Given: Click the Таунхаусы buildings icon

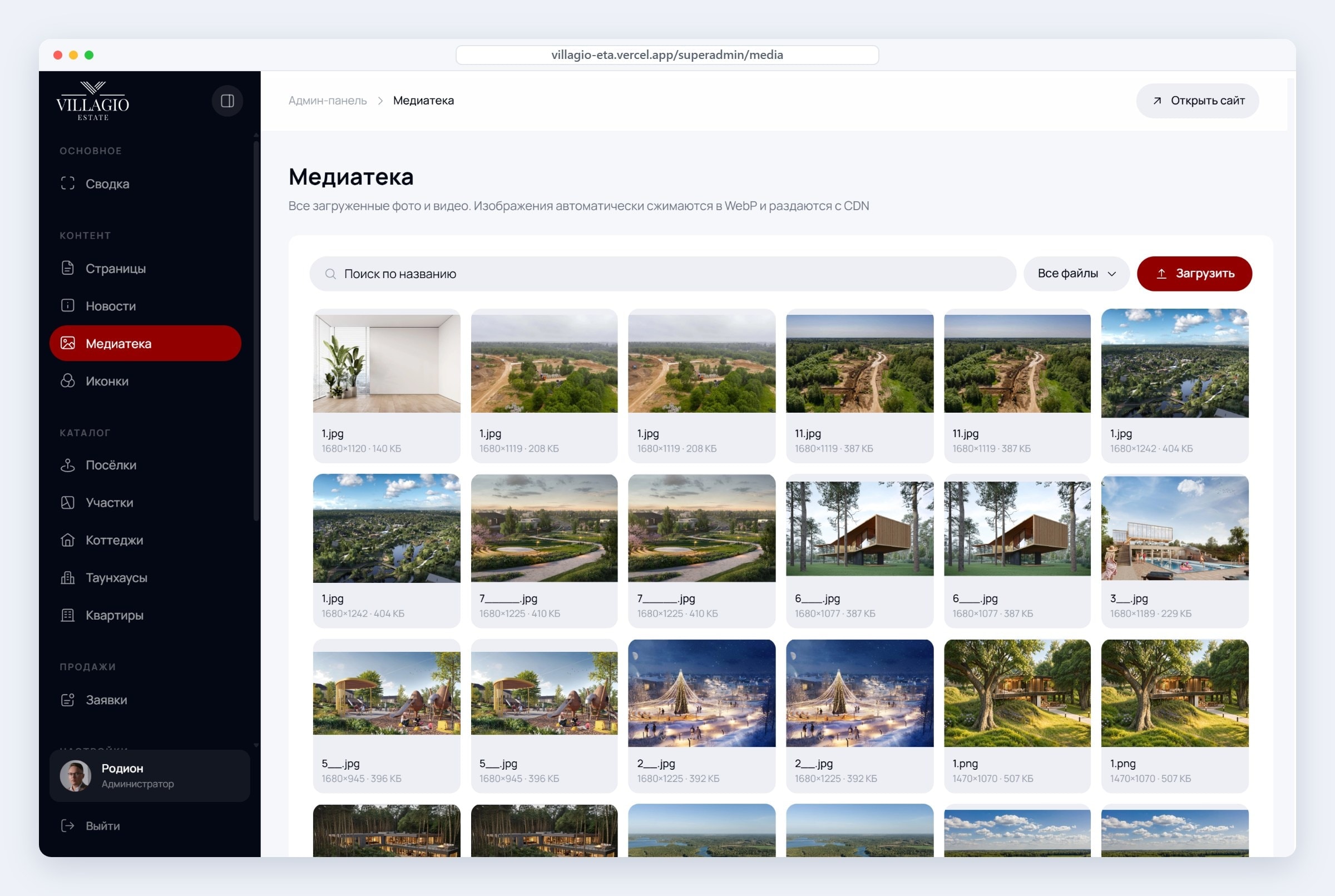Looking at the screenshot, I should [67, 577].
